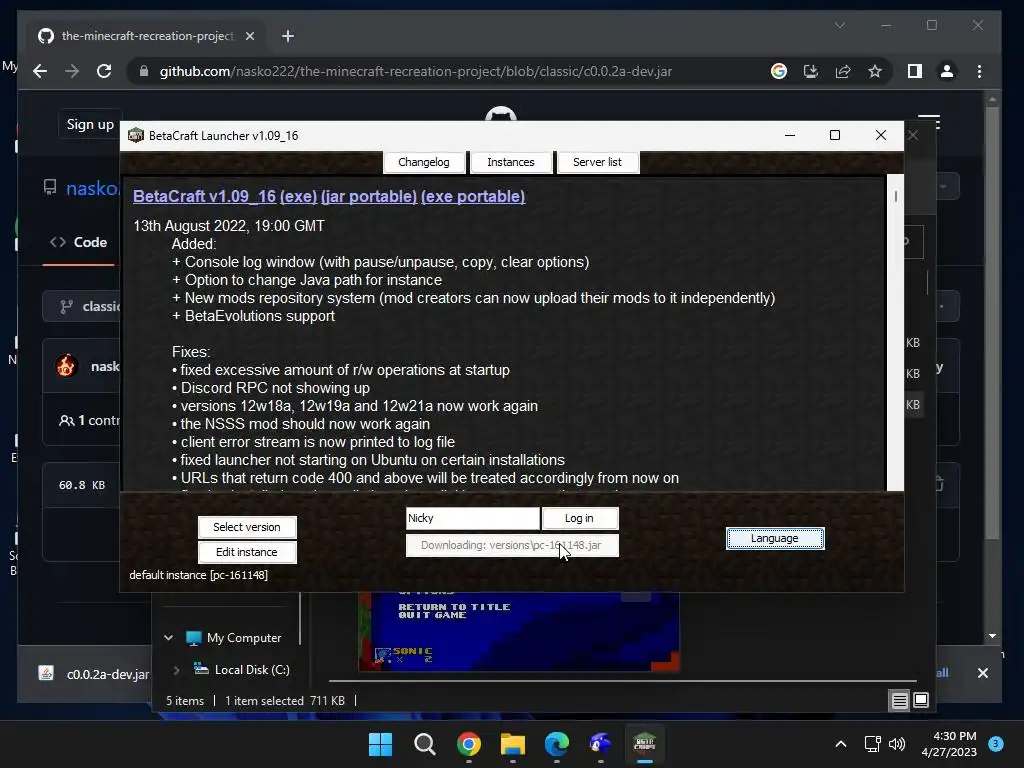Click the BetaCraft changelog scrollbar

[895, 332]
